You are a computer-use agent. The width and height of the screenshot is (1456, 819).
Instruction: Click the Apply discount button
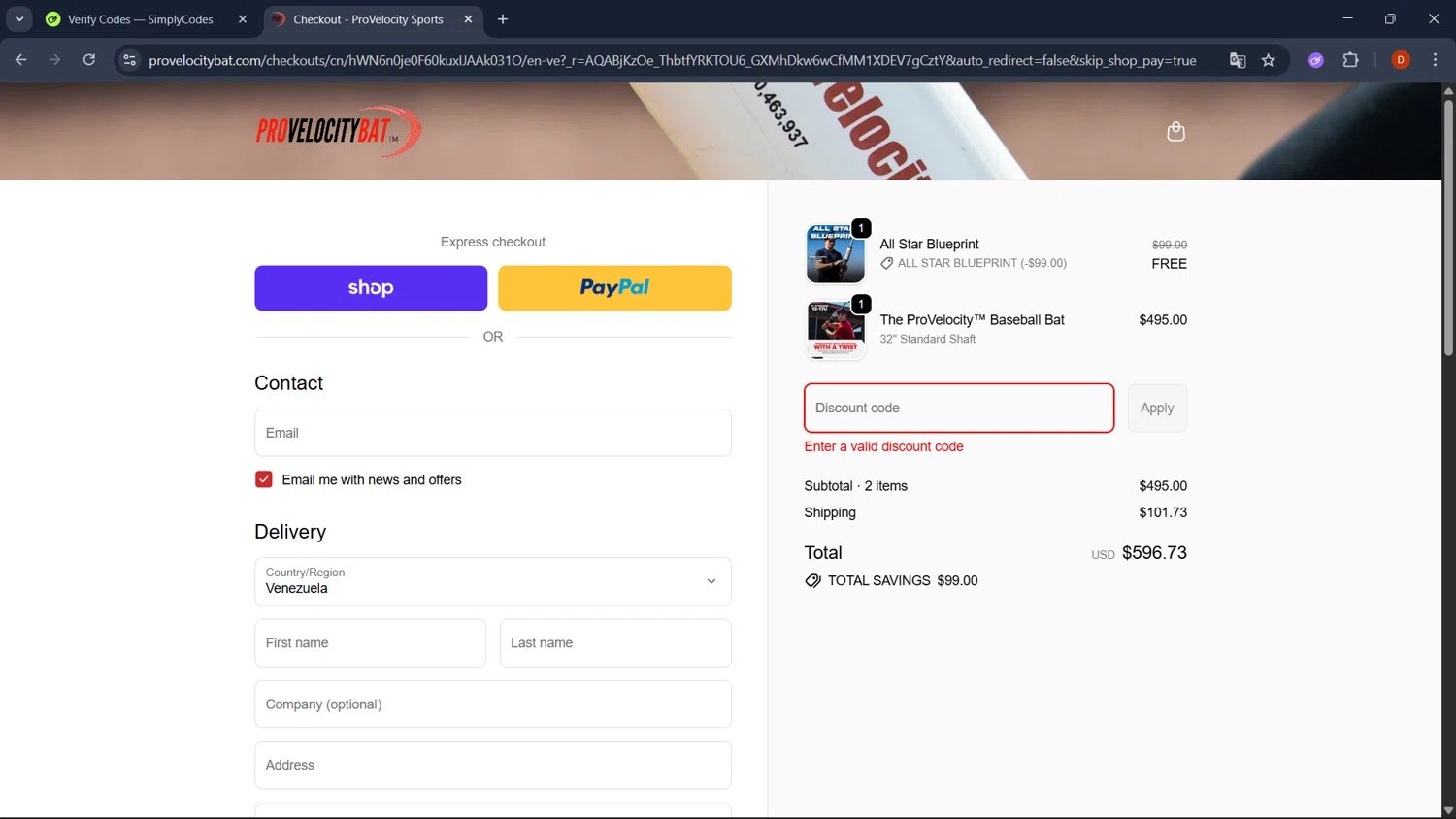click(1157, 408)
